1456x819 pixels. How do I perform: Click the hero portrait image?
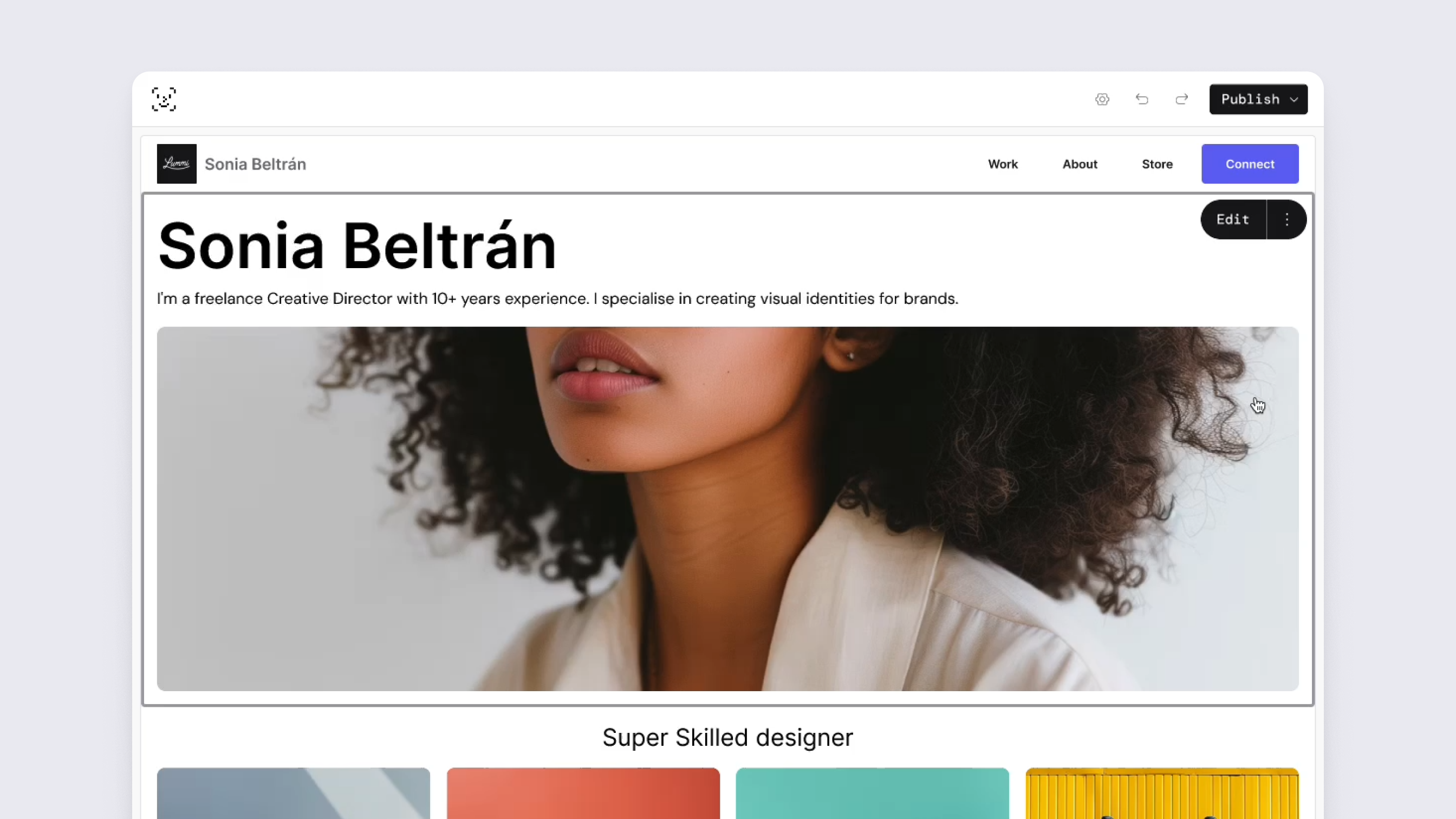pyautogui.click(x=727, y=509)
